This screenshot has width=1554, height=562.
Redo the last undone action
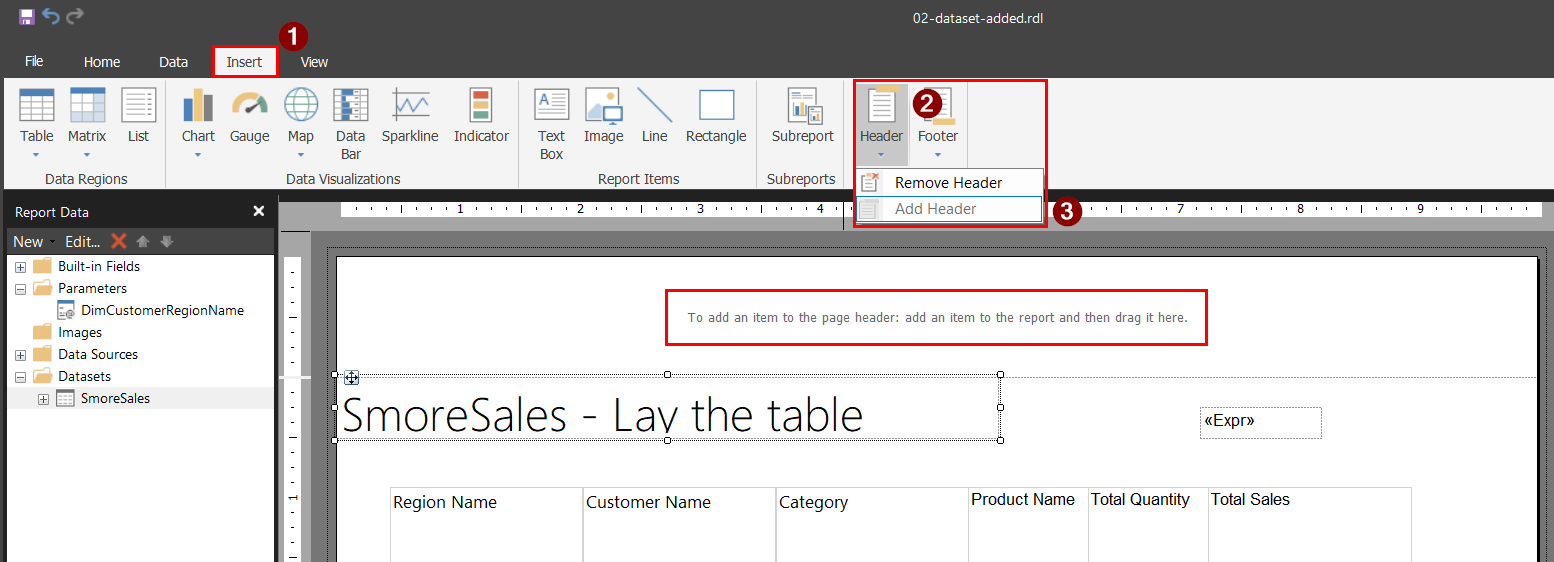tap(75, 17)
